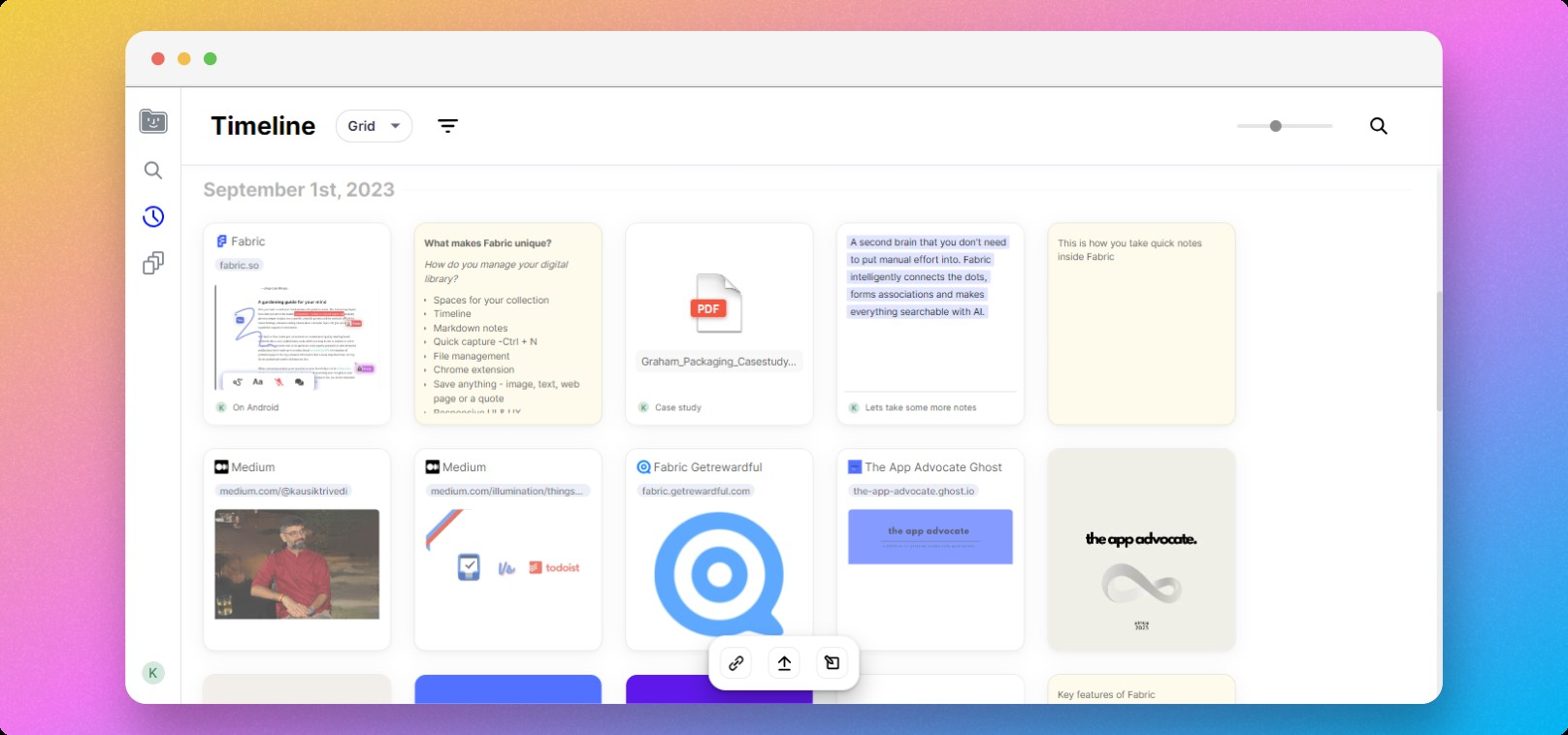Screen dimensions: 1568x735
Task: Open the 'Key features of Fabric' note
Action: coord(1141,689)
